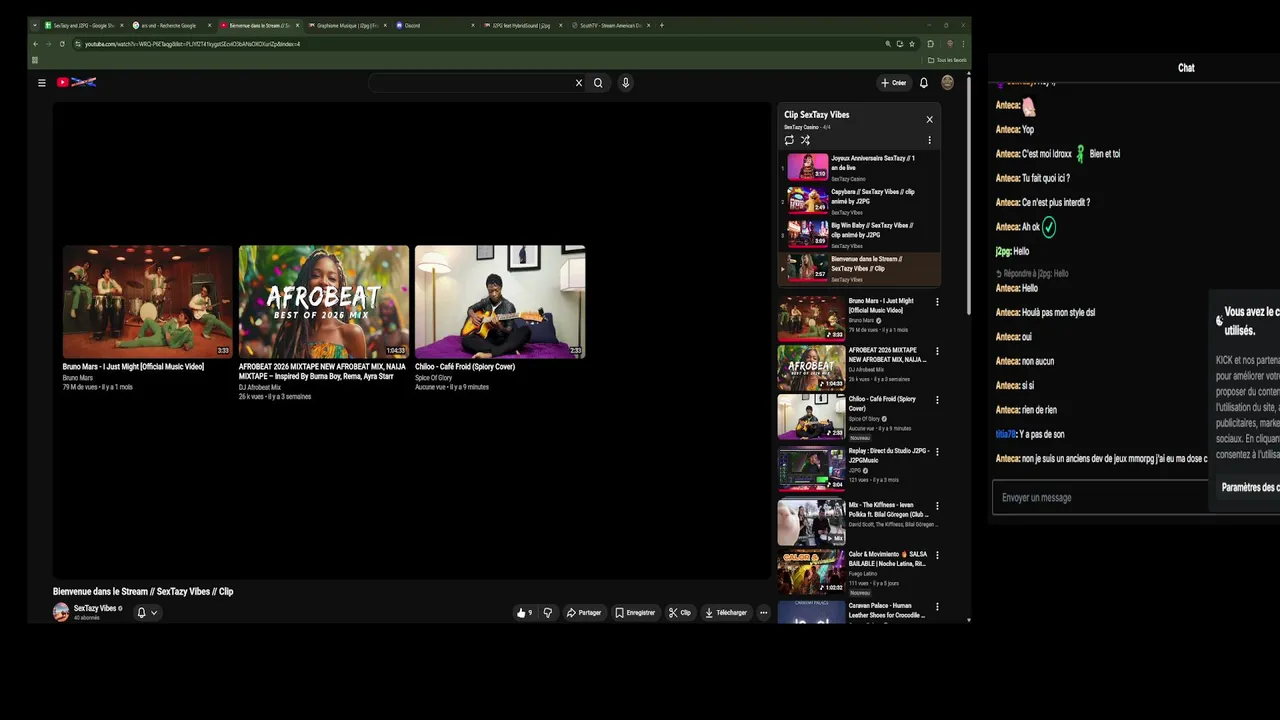Play Big Win Baby playlist item
Viewport: 1280px width, 720px height.
(858, 234)
